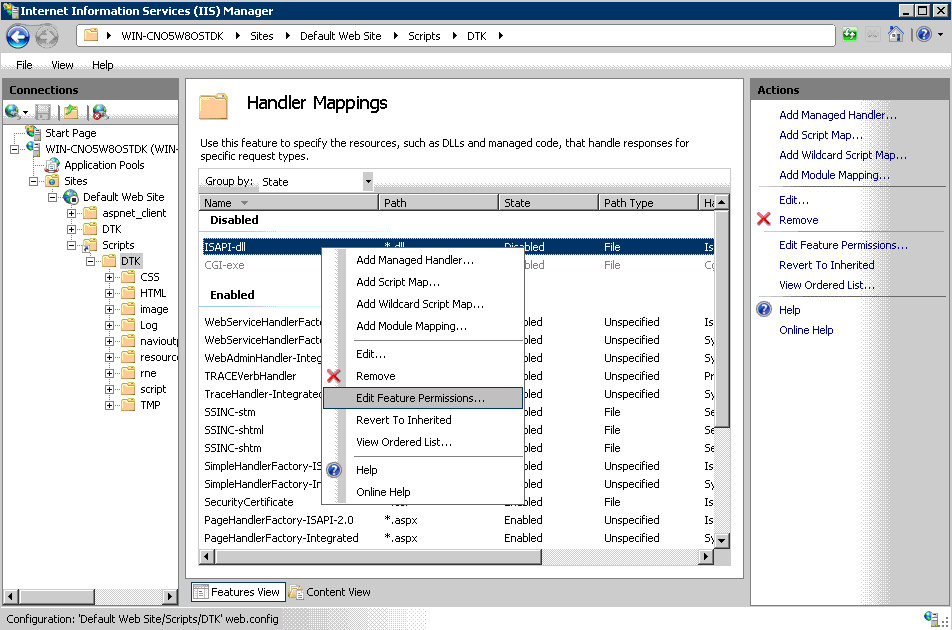Viewport: 952px width, 630px height.
Task: Select Application Pools in Connections tree
Action: click(x=104, y=165)
